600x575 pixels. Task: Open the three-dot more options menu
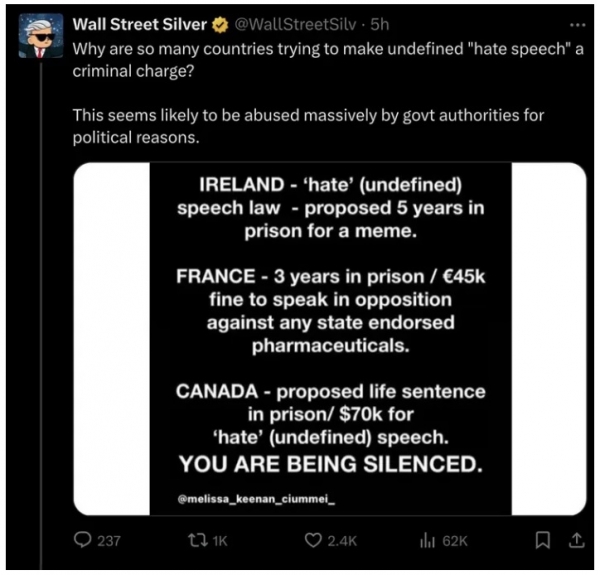577,25
